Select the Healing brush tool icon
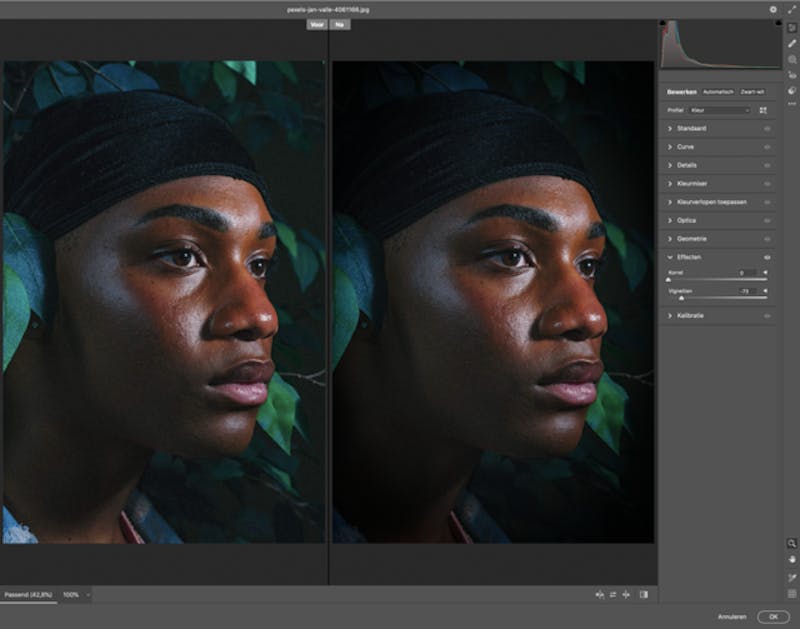The width and height of the screenshot is (800, 629). pyautogui.click(x=792, y=44)
